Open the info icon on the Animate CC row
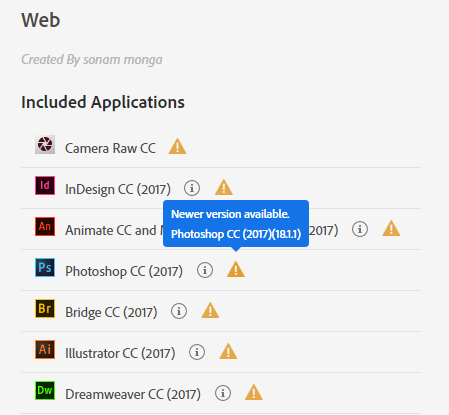The width and height of the screenshot is (449, 415). [x=360, y=229]
